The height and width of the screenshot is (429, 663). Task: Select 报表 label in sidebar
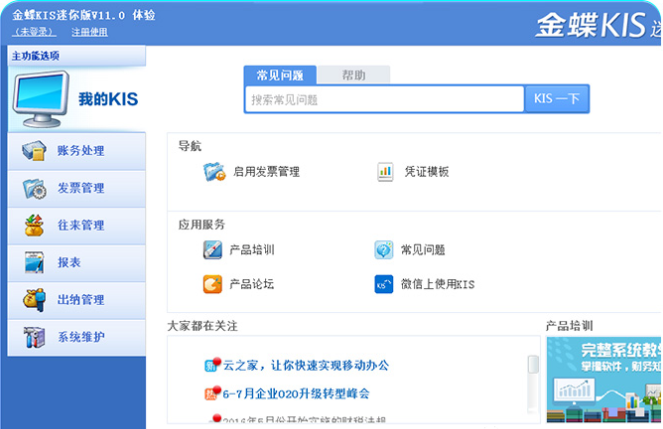tap(69, 262)
